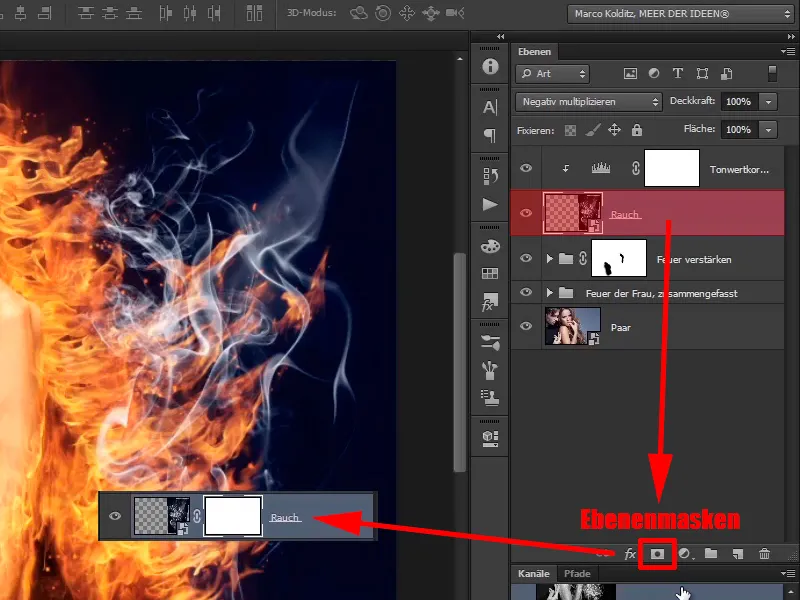The width and height of the screenshot is (800, 600).
Task: Expand the Feuer der Frau group
Action: click(549, 293)
